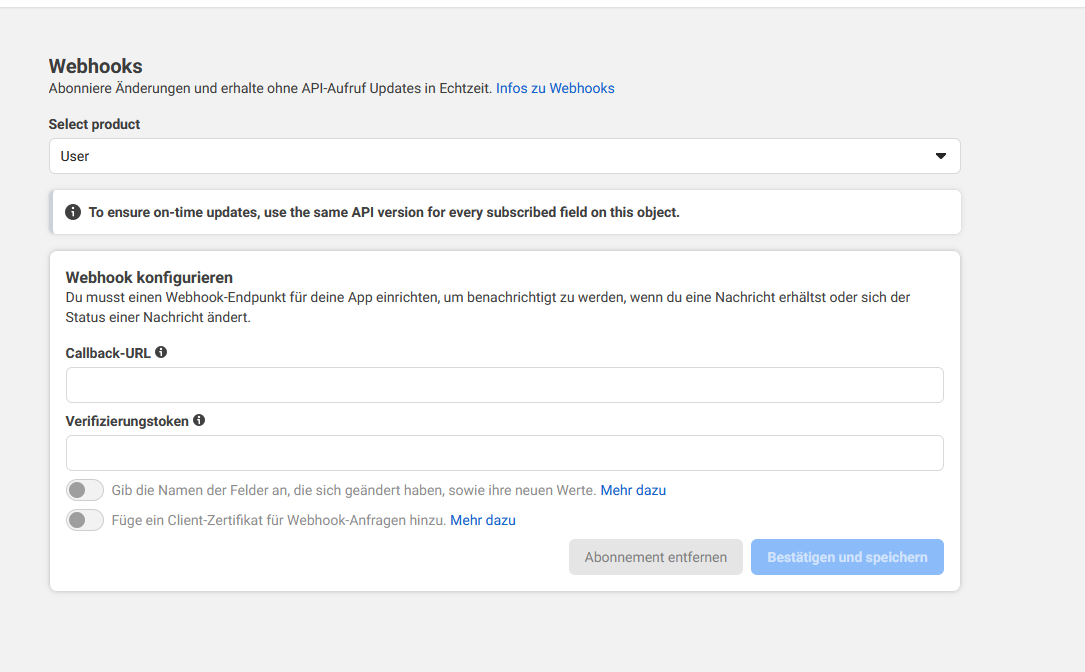
Task: Click the Callback-URL field label
Action: [x=108, y=353]
